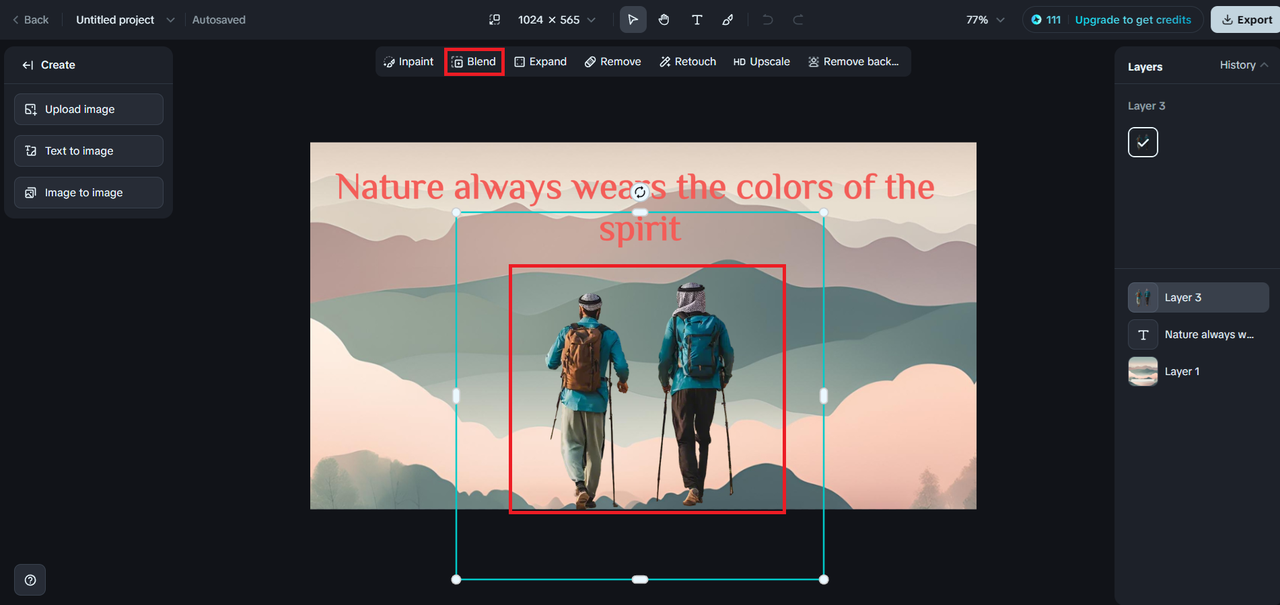This screenshot has height=605, width=1280.
Task: Open the help question mark button
Action: tap(30, 580)
